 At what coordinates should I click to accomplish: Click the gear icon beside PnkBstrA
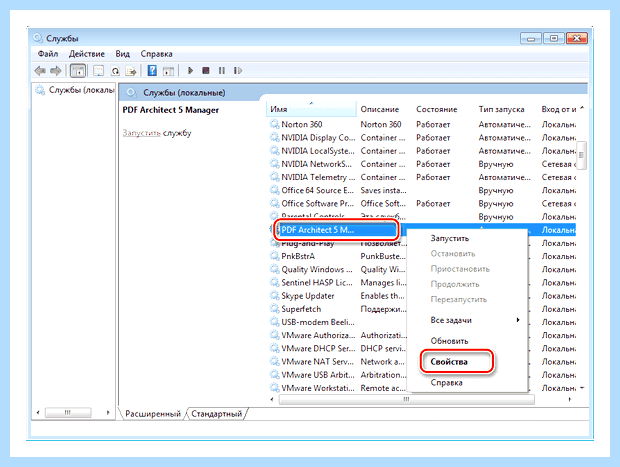pyautogui.click(x=274, y=256)
